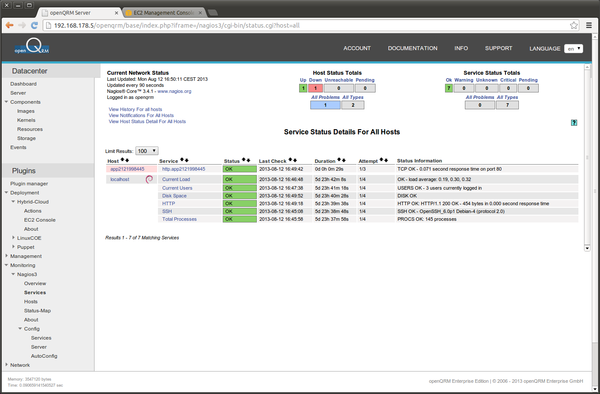Sort by Attempt column ascending arrow
600x394 pixels.
point(382,160)
